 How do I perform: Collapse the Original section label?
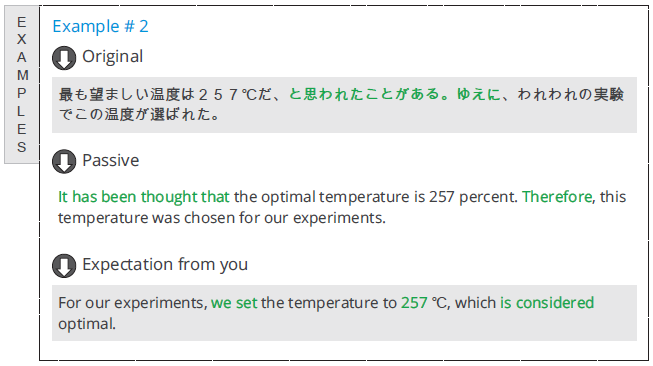[x=112, y=57]
